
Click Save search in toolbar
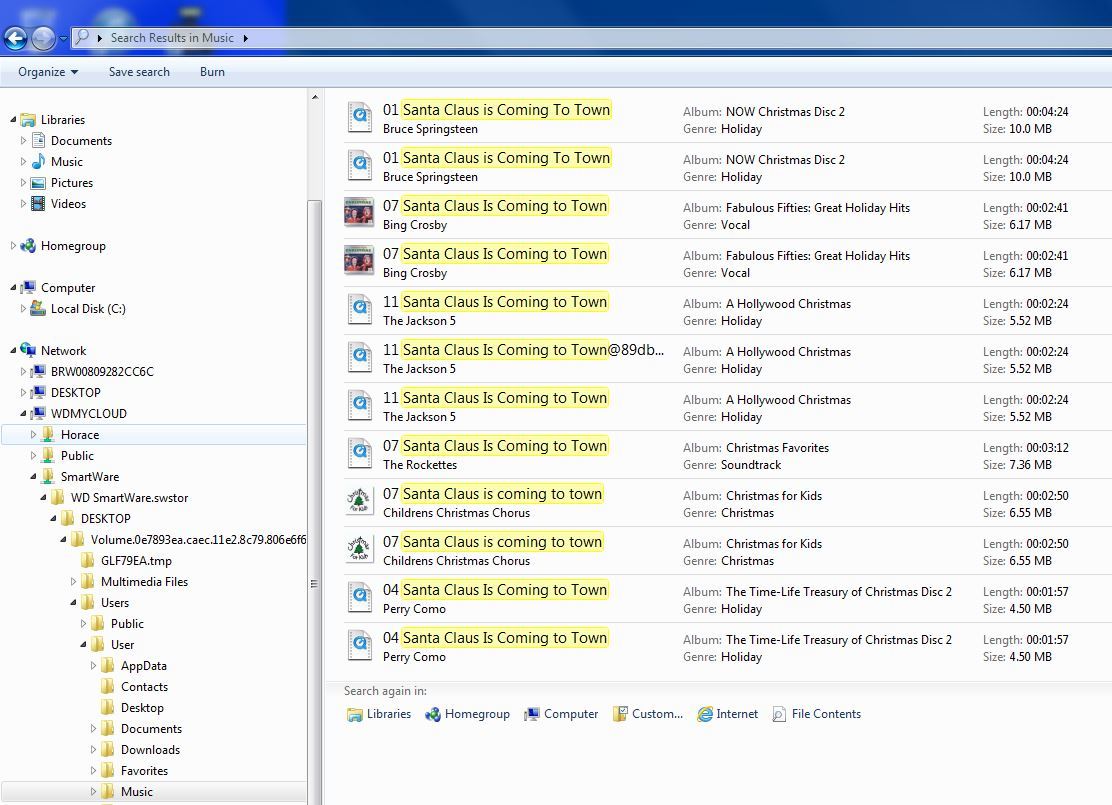[139, 72]
